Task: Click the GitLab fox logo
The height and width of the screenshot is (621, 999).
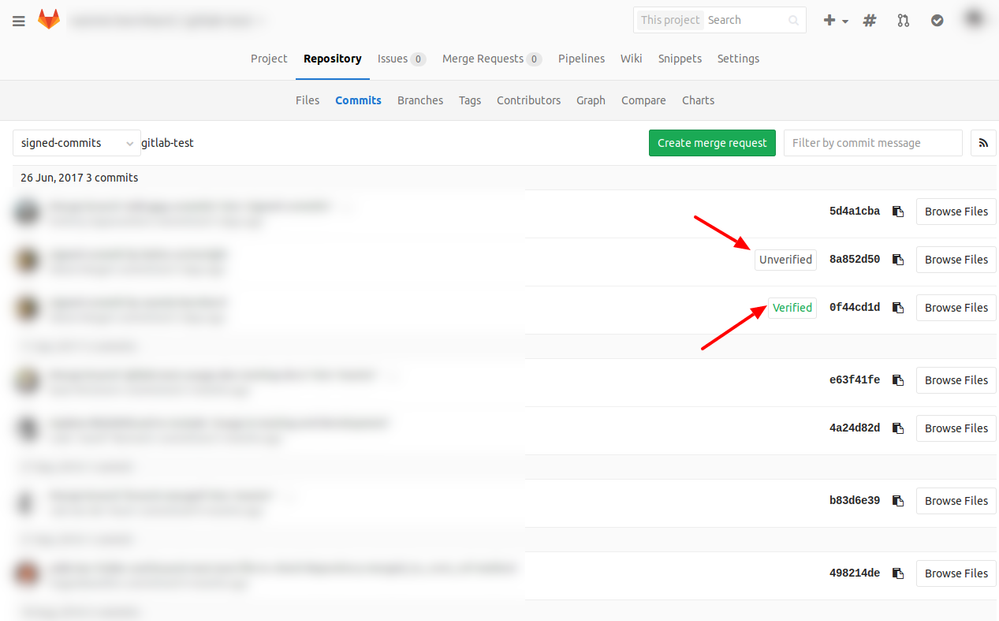Action: [x=49, y=20]
